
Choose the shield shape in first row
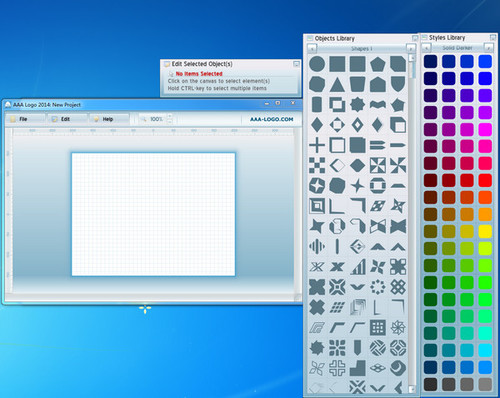click(x=398, y=84)
